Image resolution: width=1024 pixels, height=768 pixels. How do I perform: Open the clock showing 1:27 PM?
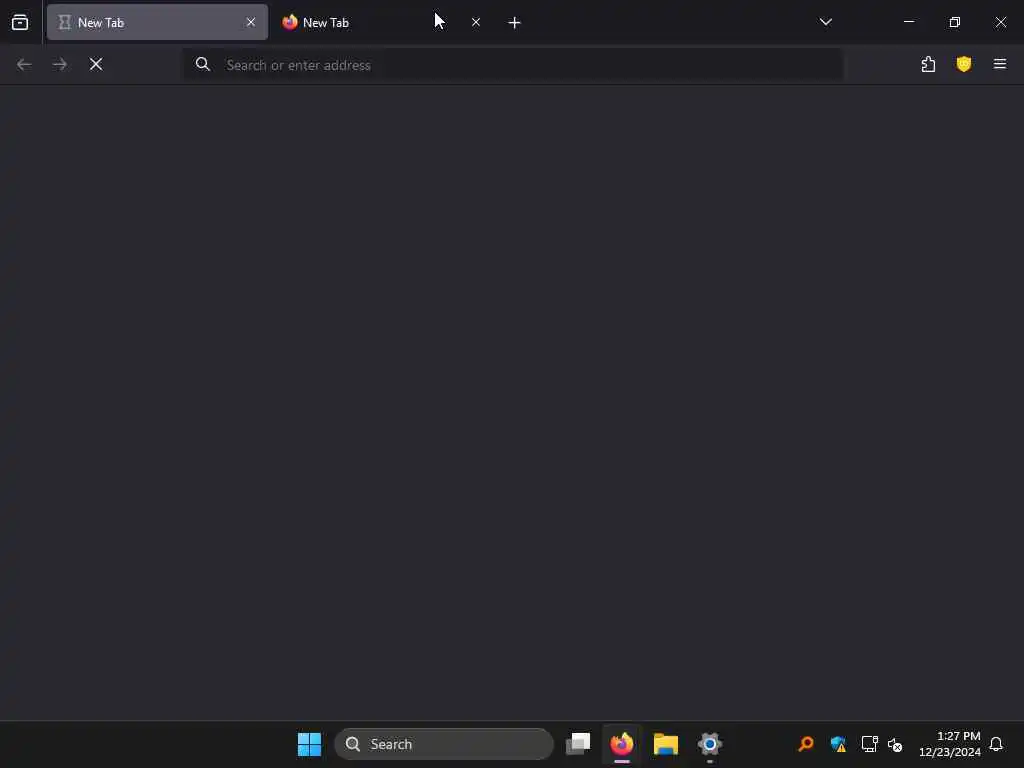pyautogui.click(x=950, y=744)
